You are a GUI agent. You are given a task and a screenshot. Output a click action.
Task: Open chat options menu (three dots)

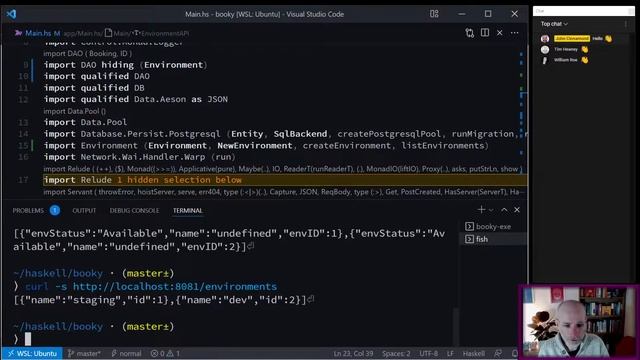626,24
